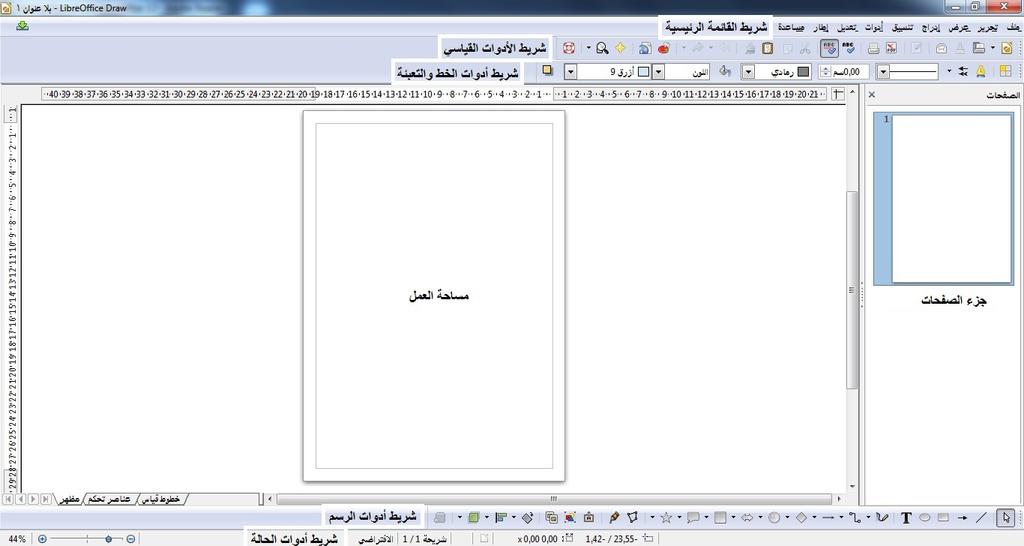Select the Rectangle tool
The width and height of the screenshot is (1024, 546).
click(943, 517)
